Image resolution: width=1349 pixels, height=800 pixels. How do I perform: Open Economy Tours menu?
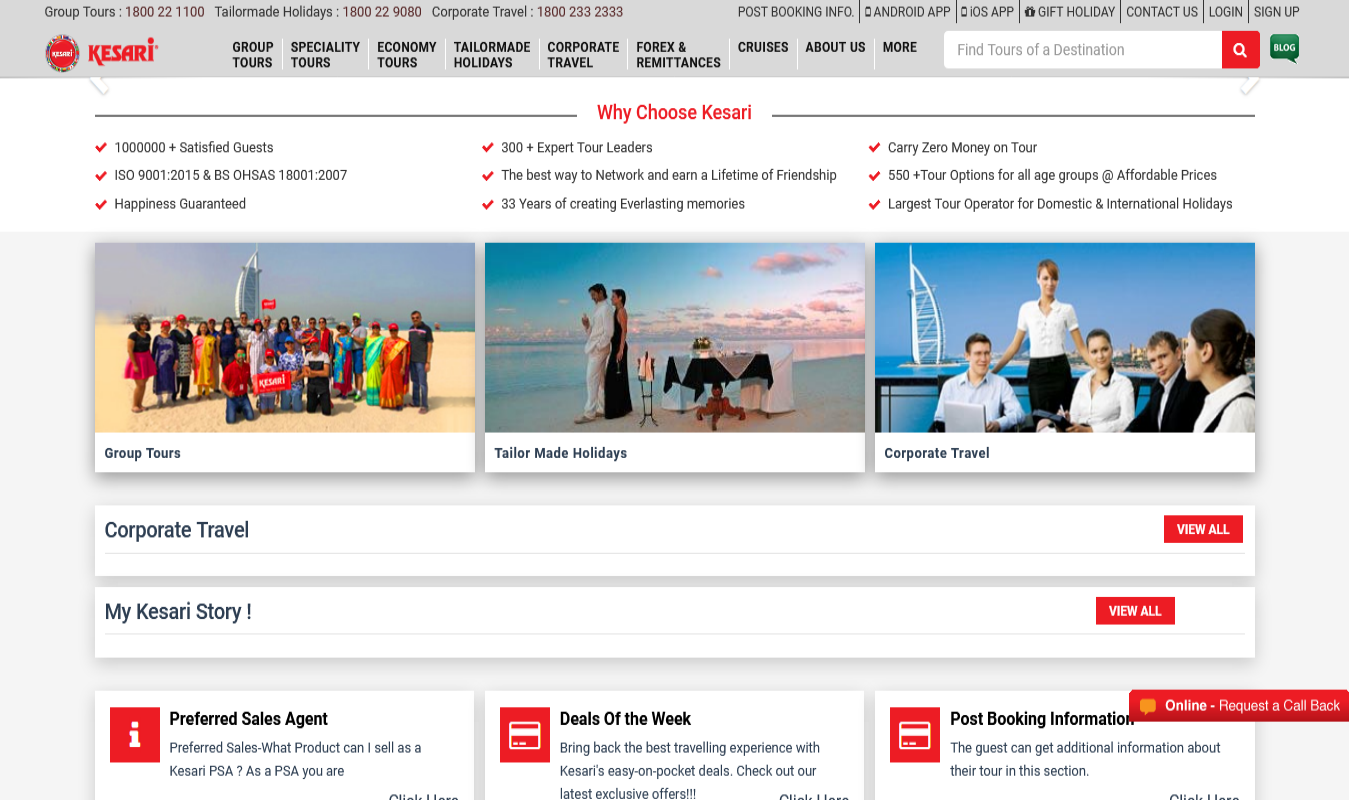[406, 54]
